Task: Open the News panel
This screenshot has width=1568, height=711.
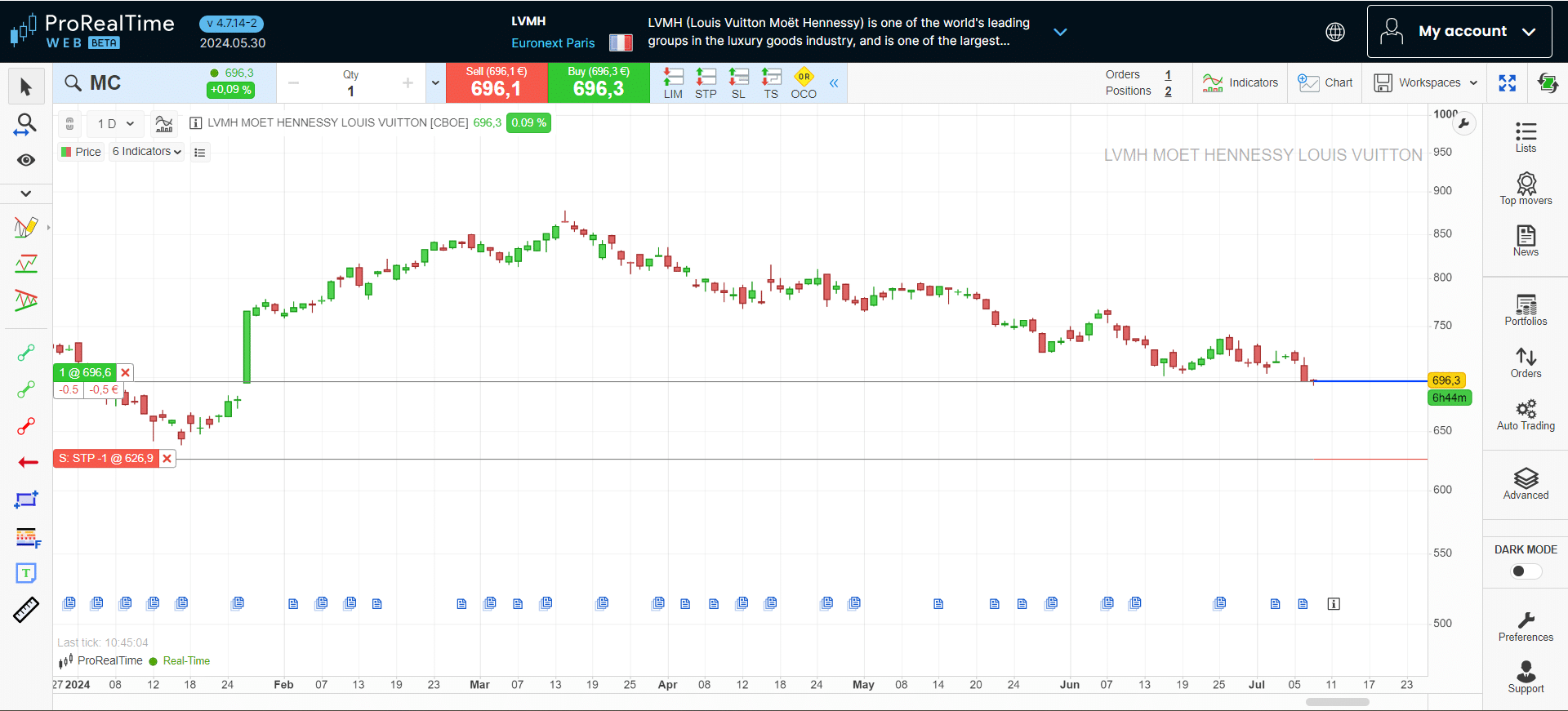Action: pyautogui.click(x=1526, y=241)
